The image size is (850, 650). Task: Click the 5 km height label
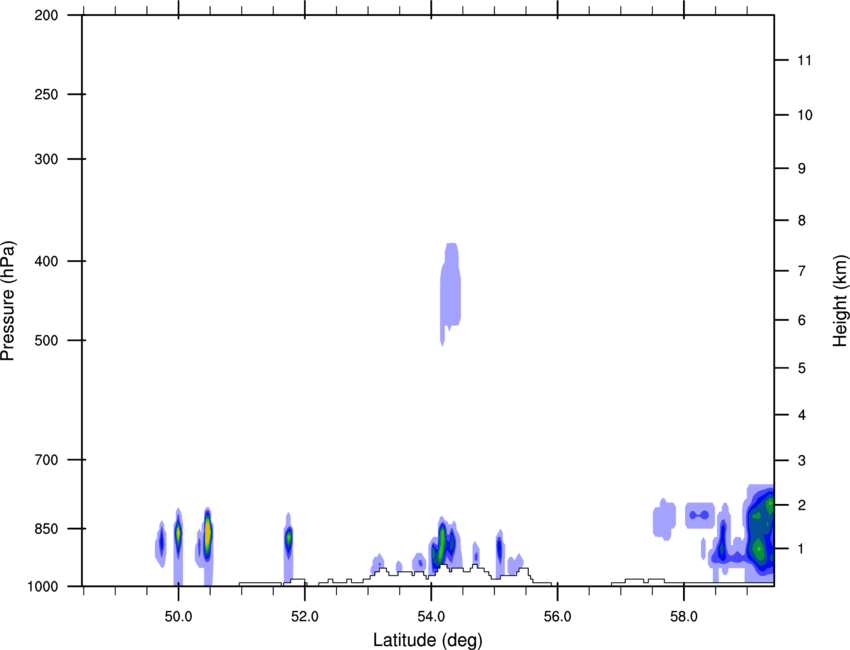[802, 369]
